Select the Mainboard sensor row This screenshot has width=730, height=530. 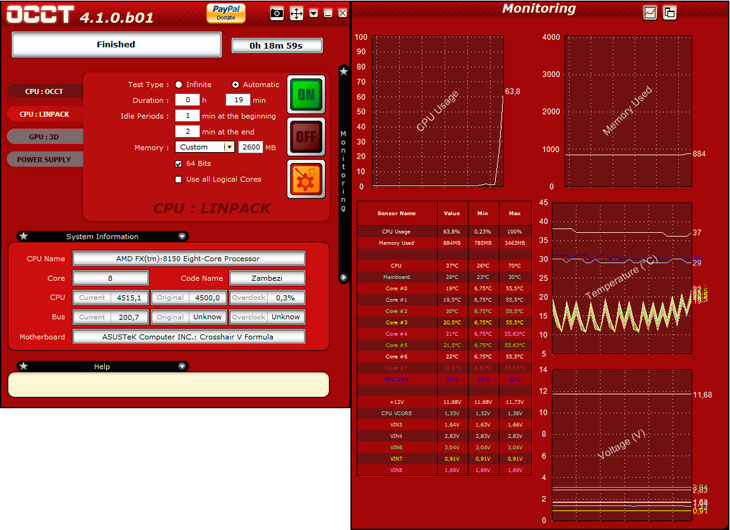click(x=444, y=277)
